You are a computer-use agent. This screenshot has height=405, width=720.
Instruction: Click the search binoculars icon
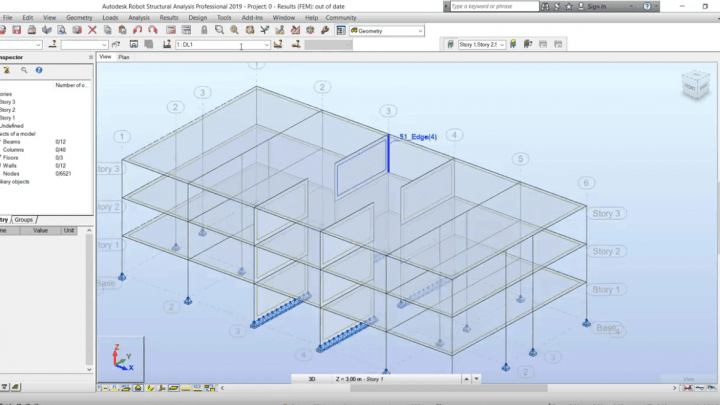coord(545,6)
